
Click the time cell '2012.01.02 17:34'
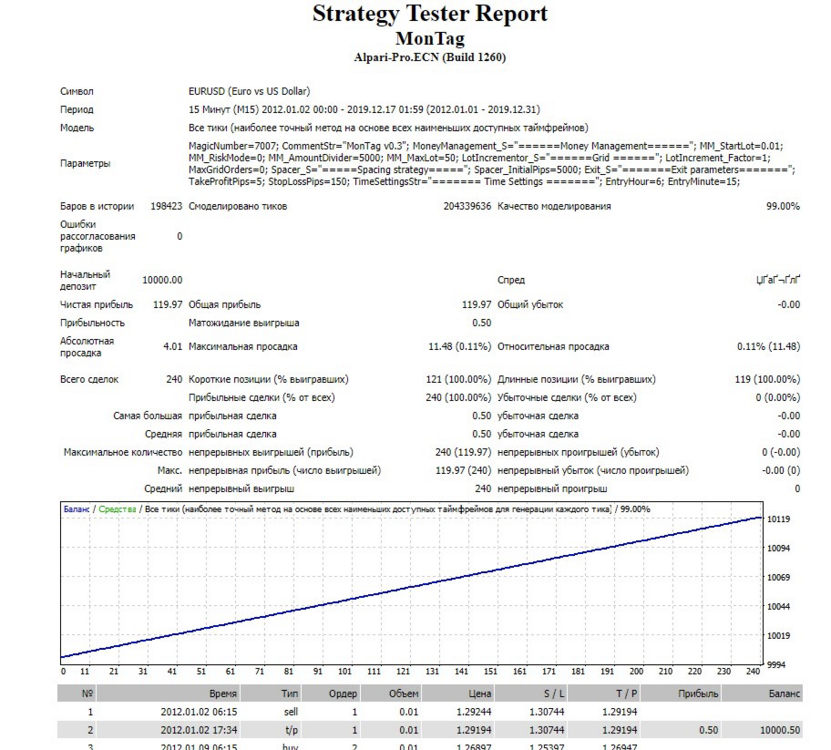[x=199, y=730]
